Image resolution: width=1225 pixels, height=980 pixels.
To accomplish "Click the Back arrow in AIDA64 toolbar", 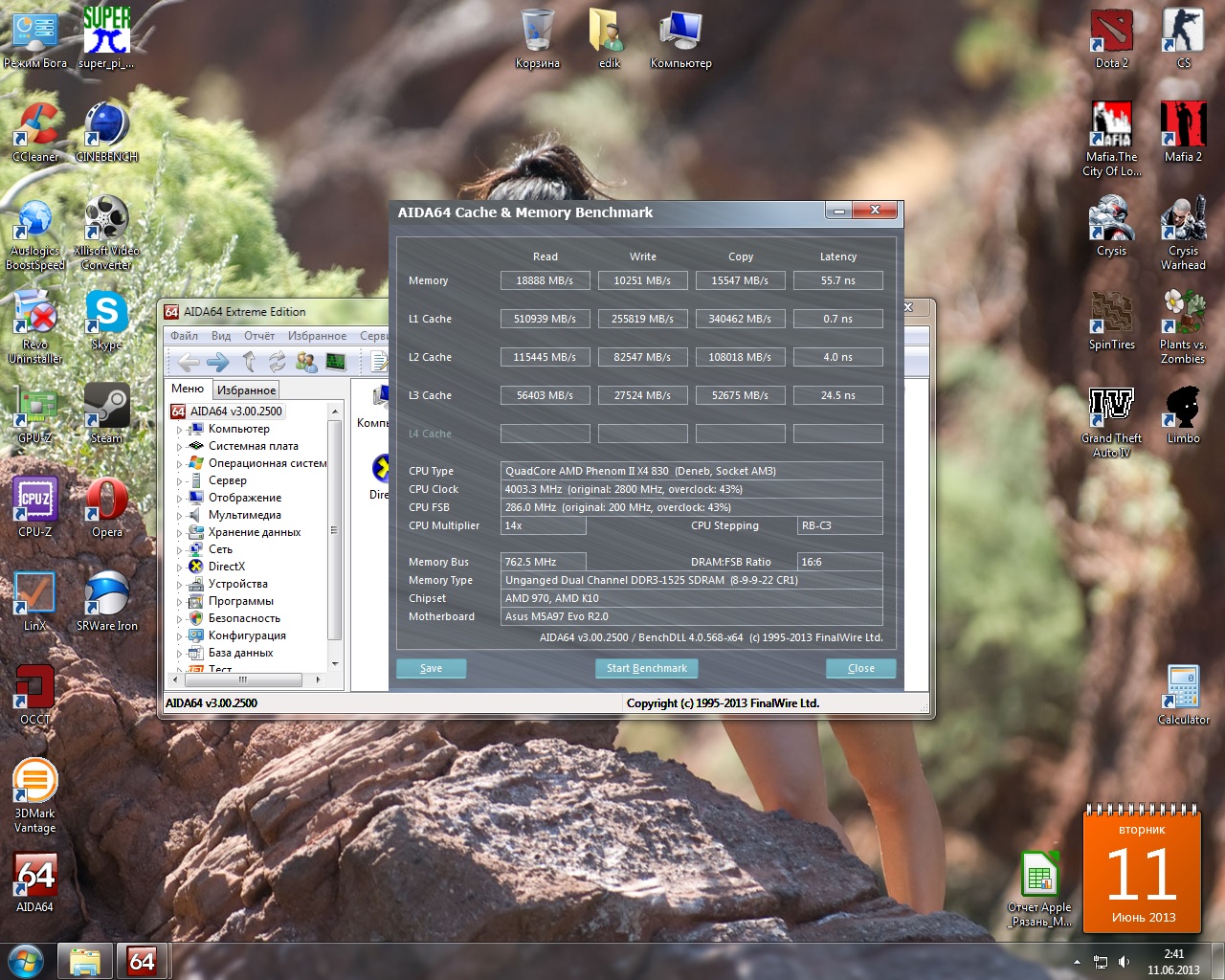I will point(189,362).
